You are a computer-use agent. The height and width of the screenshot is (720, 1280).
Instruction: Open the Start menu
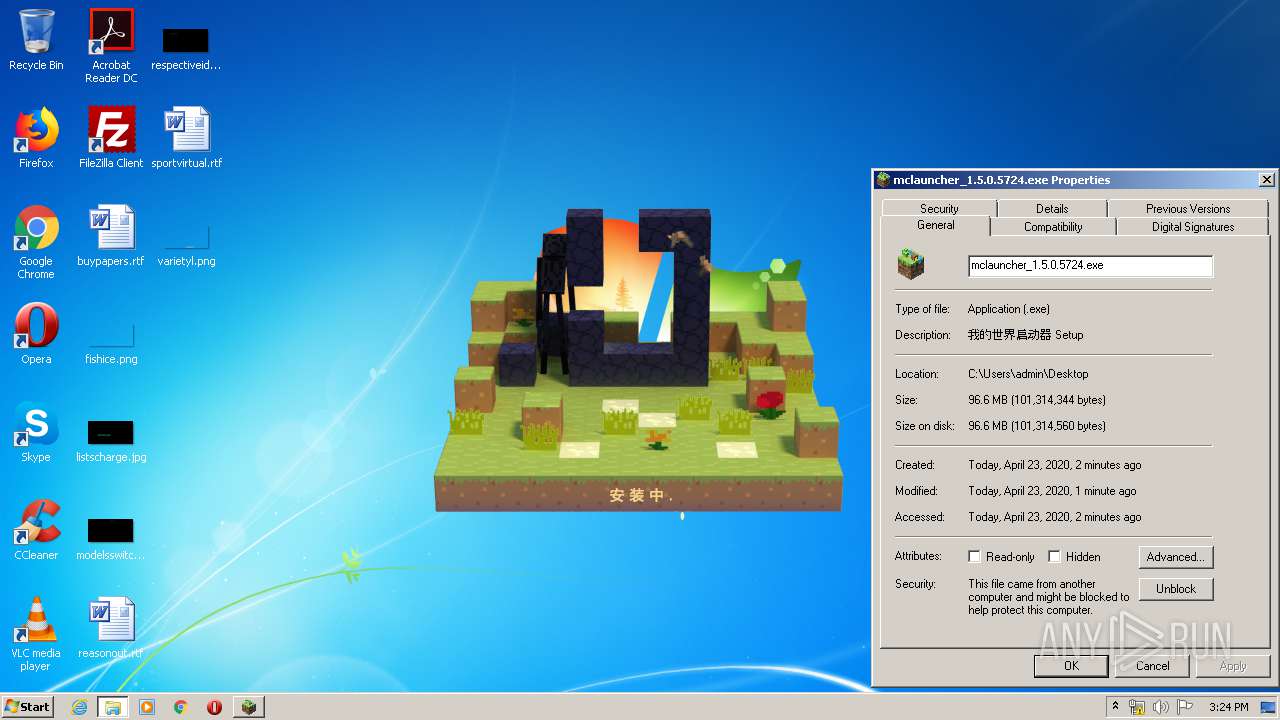click(28, 707)
